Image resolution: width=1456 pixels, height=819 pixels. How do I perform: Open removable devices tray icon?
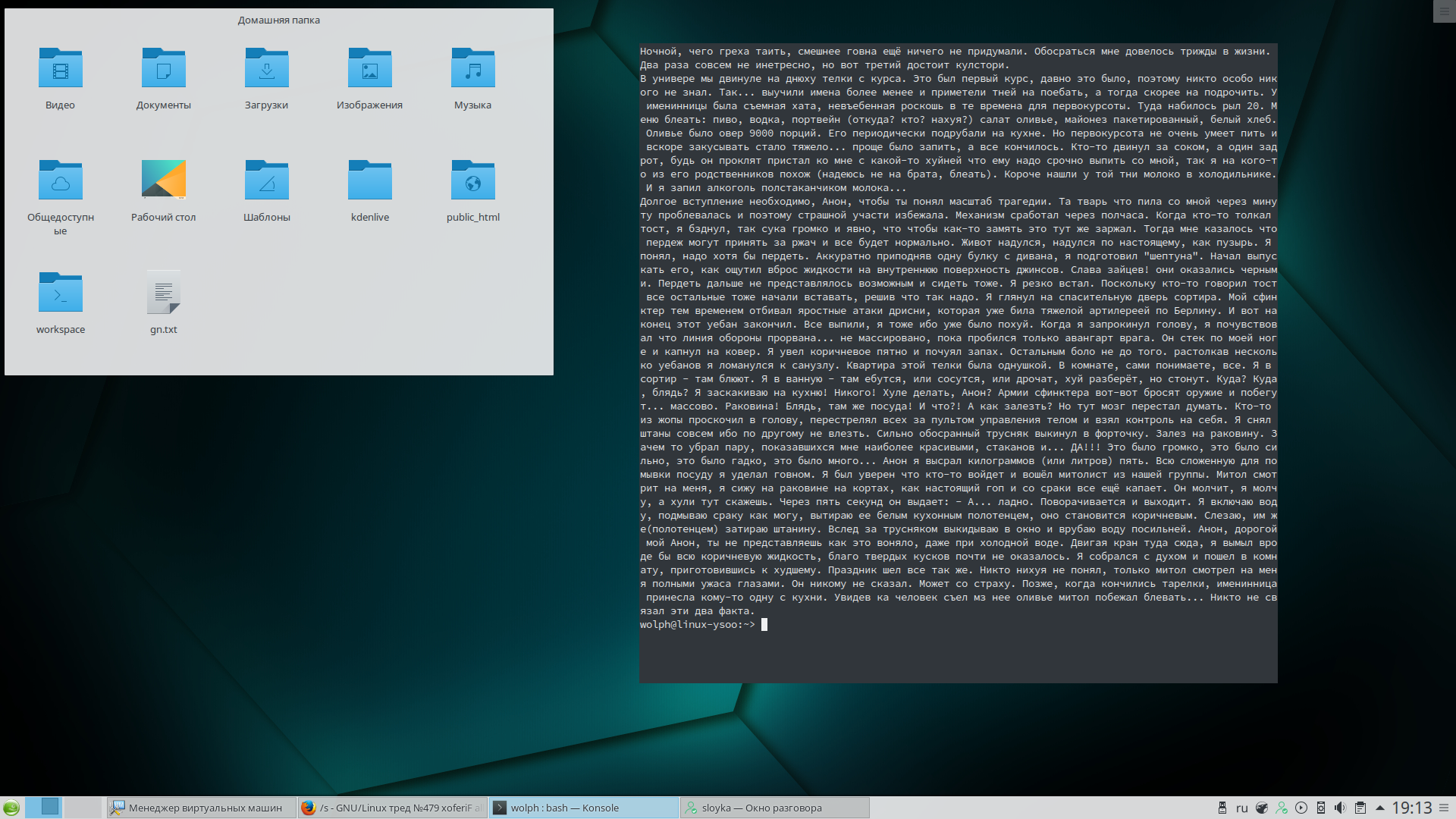pyautogui.click(x=1222, y=808)
